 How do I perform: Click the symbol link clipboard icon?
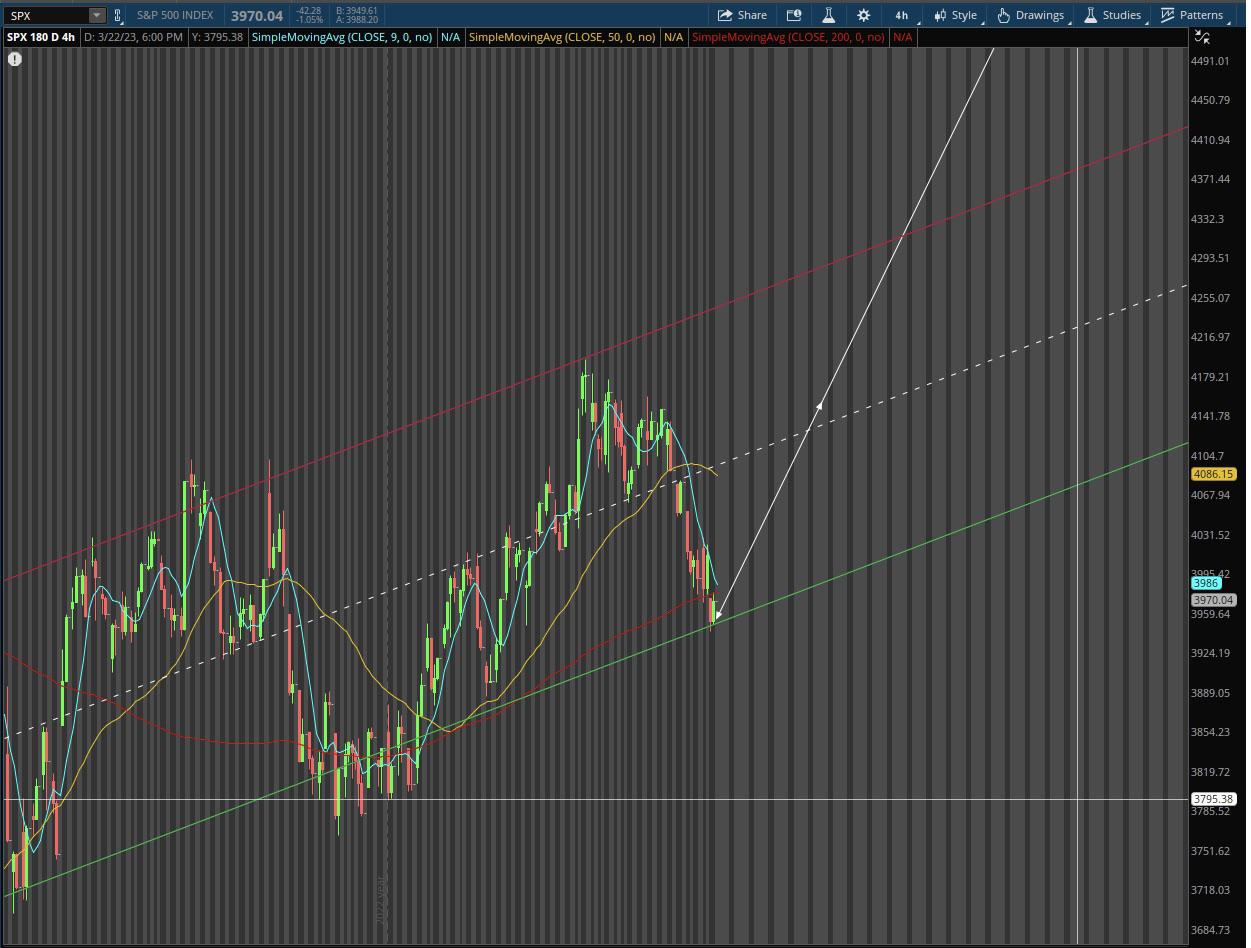[117, 15]
